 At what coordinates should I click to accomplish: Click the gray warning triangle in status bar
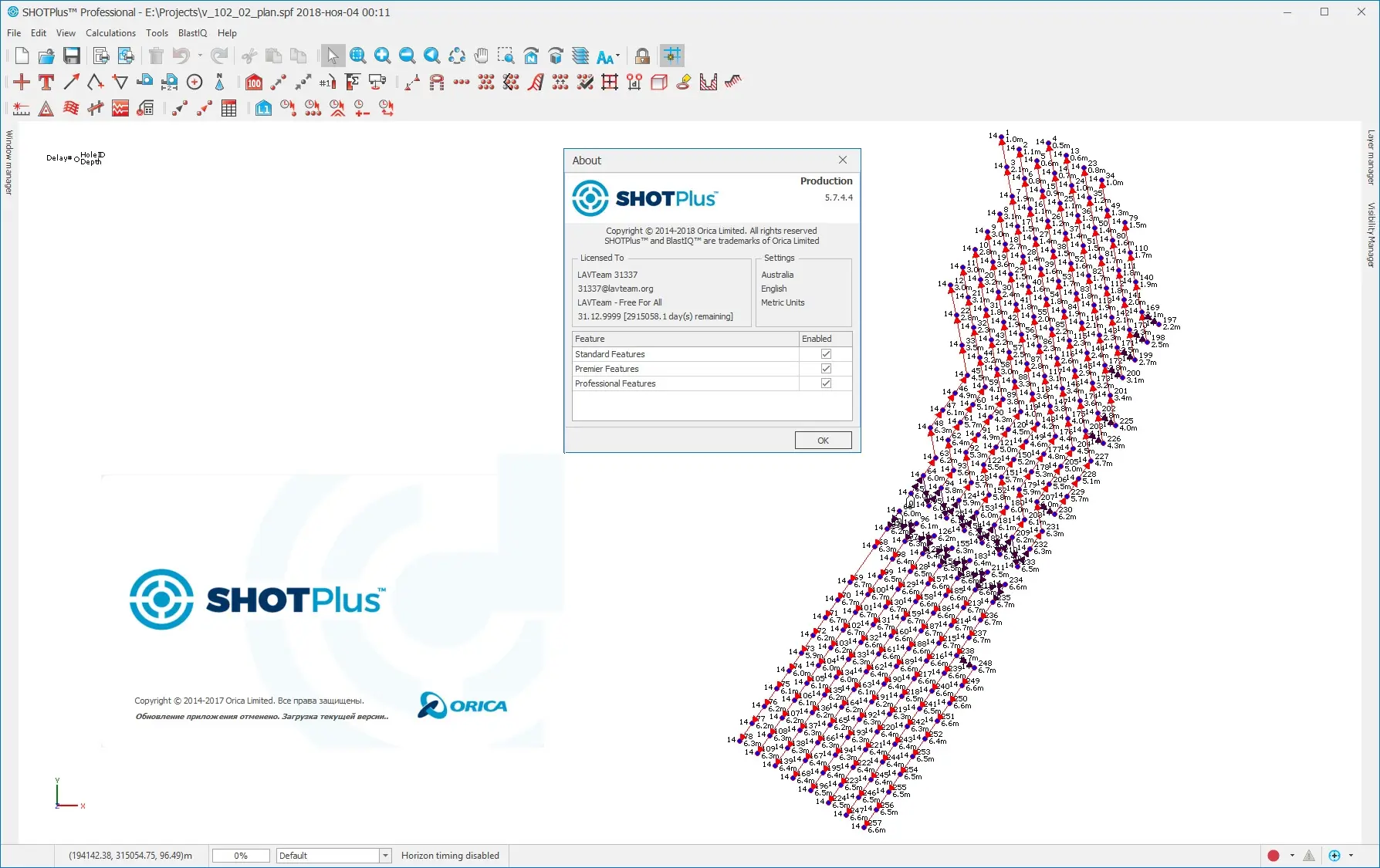(x=1309, y=855)
